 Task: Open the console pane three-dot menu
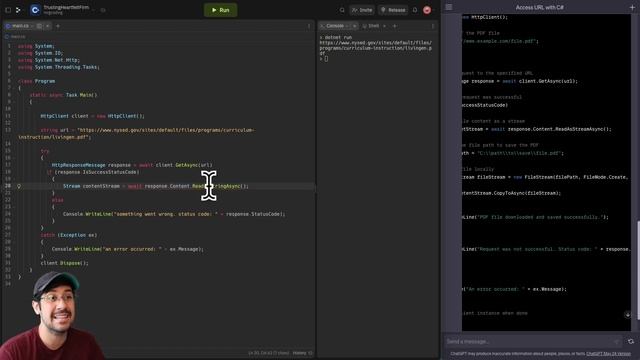point(433,26)
